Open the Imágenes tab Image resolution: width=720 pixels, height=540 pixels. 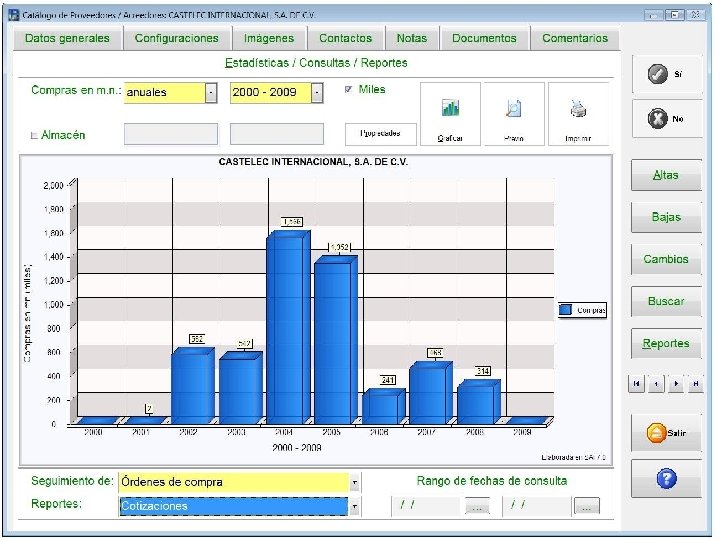click(269, 38)
